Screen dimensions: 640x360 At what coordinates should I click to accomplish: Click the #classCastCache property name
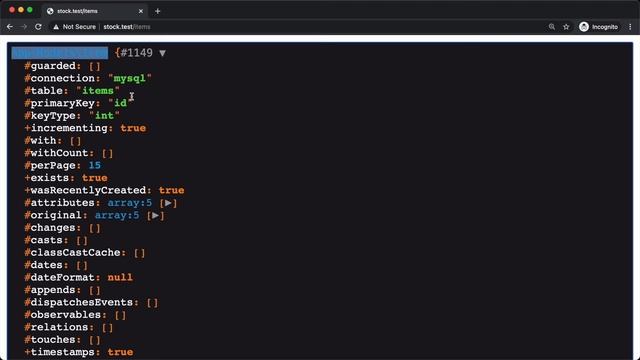[73, 253]
